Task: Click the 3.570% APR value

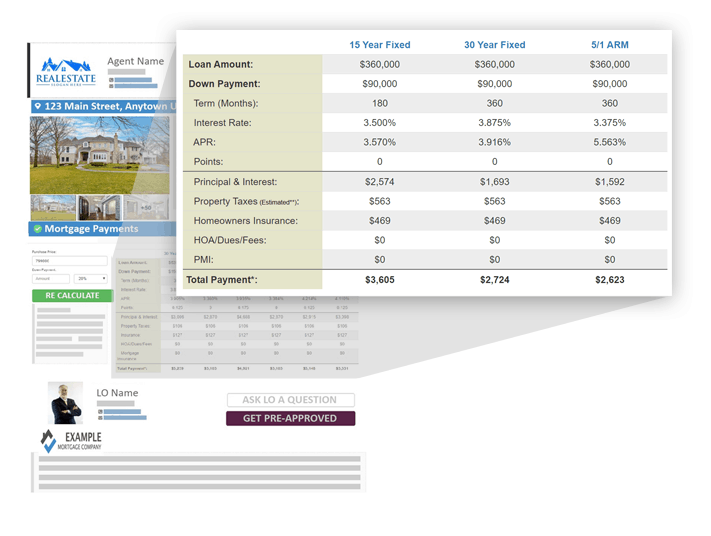Action: coord(380,142)
